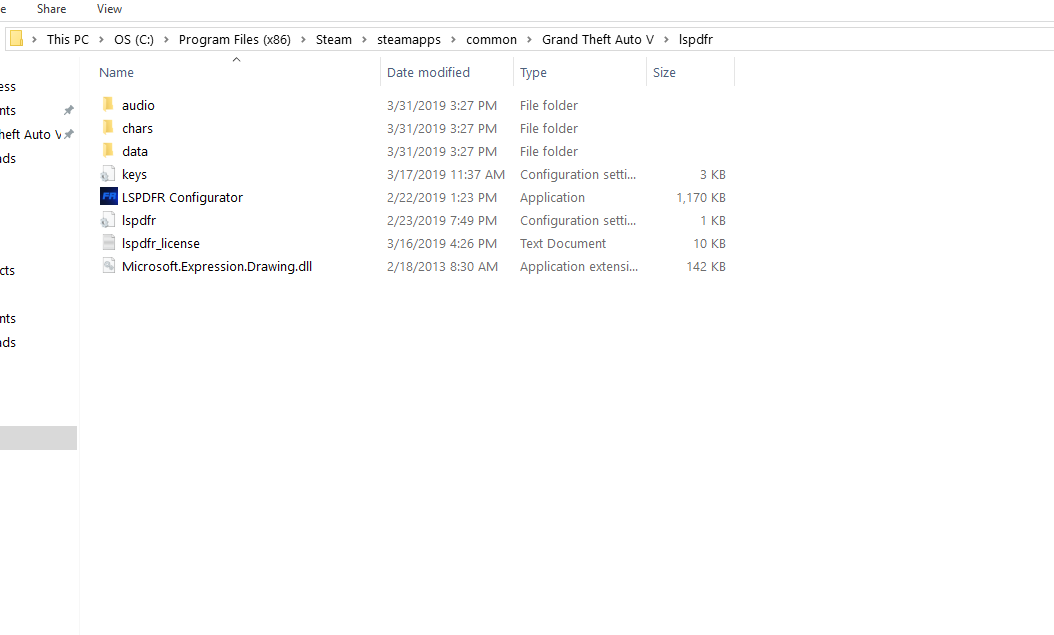Expand chevron after Grand Theft Auto V

point(666,40)
